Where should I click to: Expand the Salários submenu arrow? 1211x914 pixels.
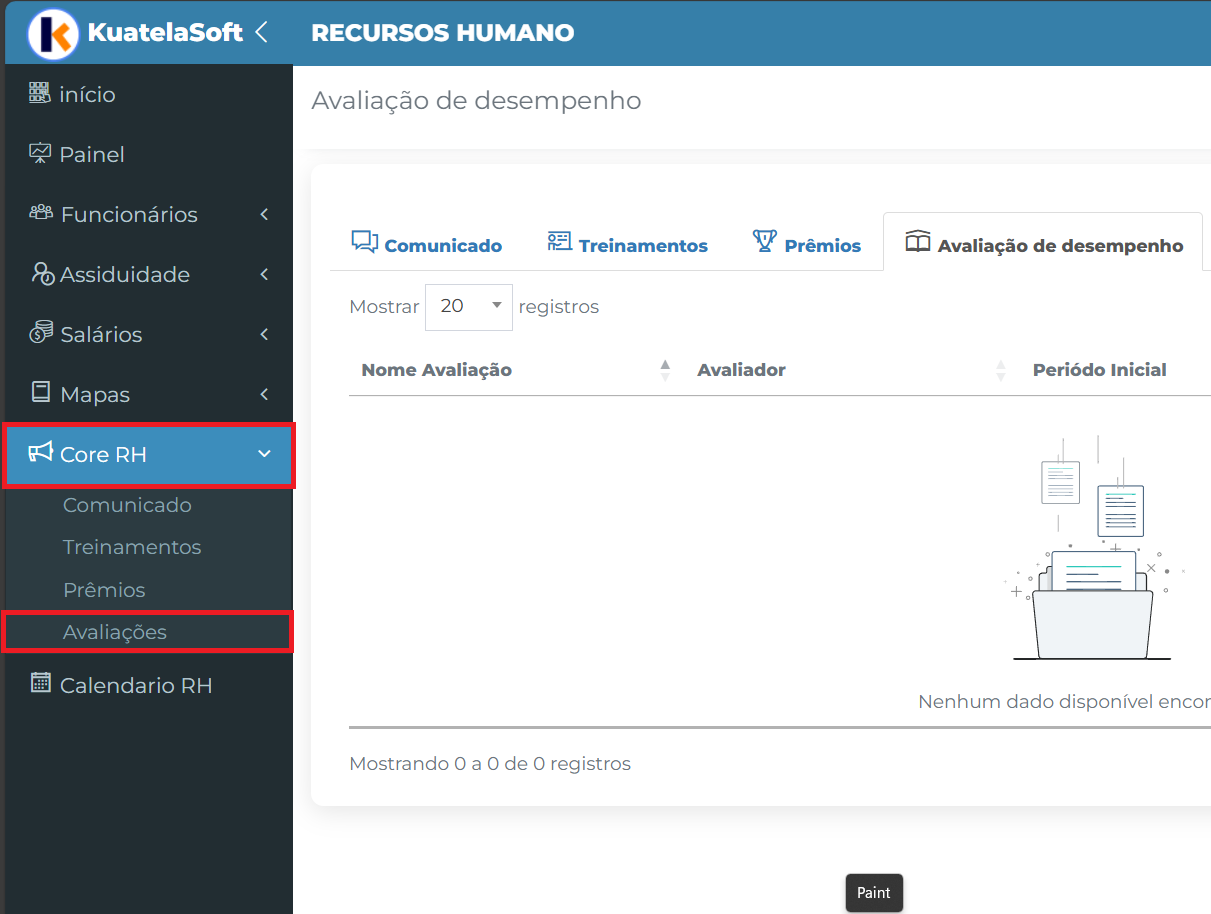click(x=264, y=334)
